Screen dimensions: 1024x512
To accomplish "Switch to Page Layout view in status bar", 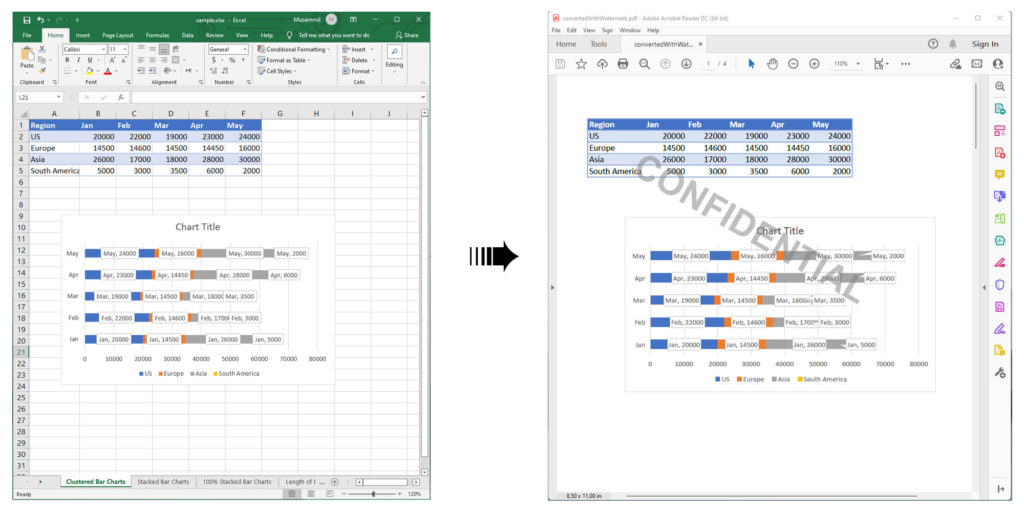I will coord(309,494).
